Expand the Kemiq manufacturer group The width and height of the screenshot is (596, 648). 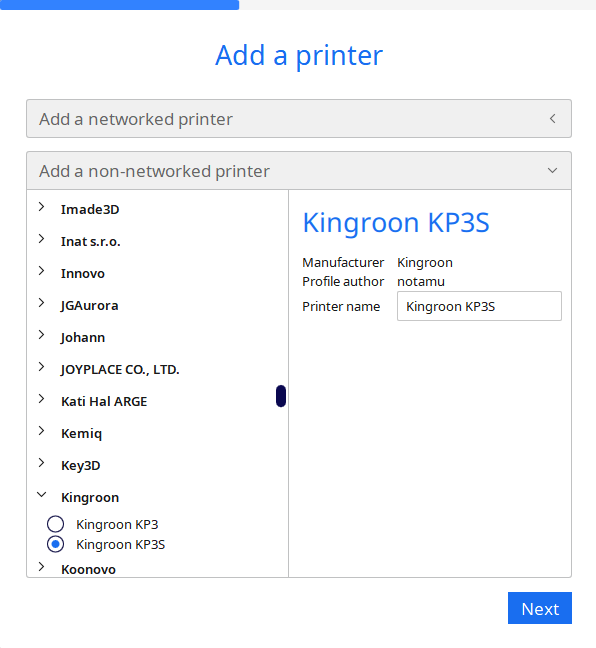click(41, 431)
